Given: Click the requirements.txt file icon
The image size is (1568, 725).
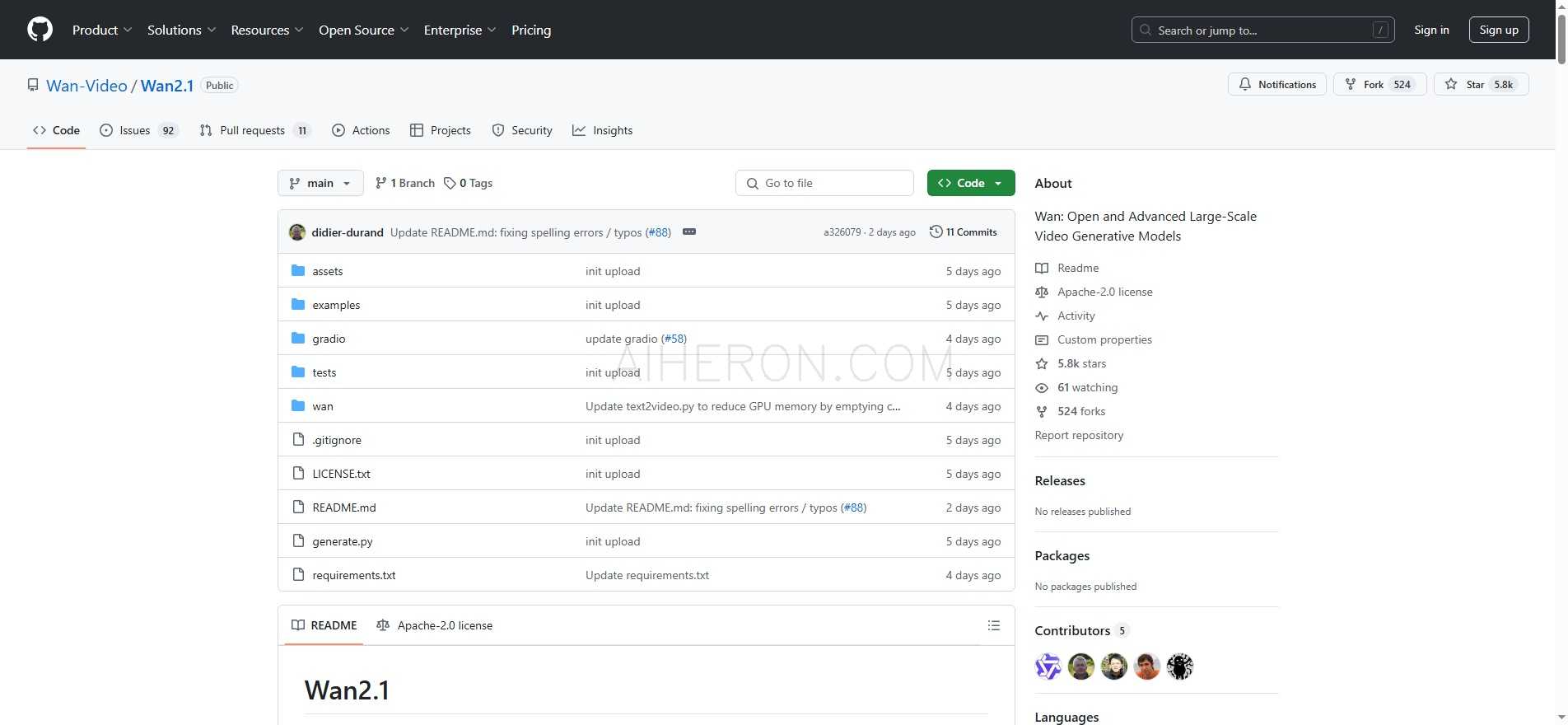Looking at the screenshot, I should (x=298, y=574).
